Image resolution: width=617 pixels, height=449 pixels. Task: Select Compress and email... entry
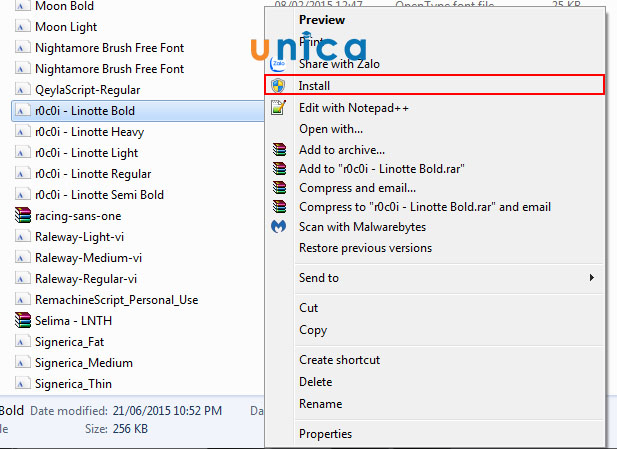[x=357, y=188]
